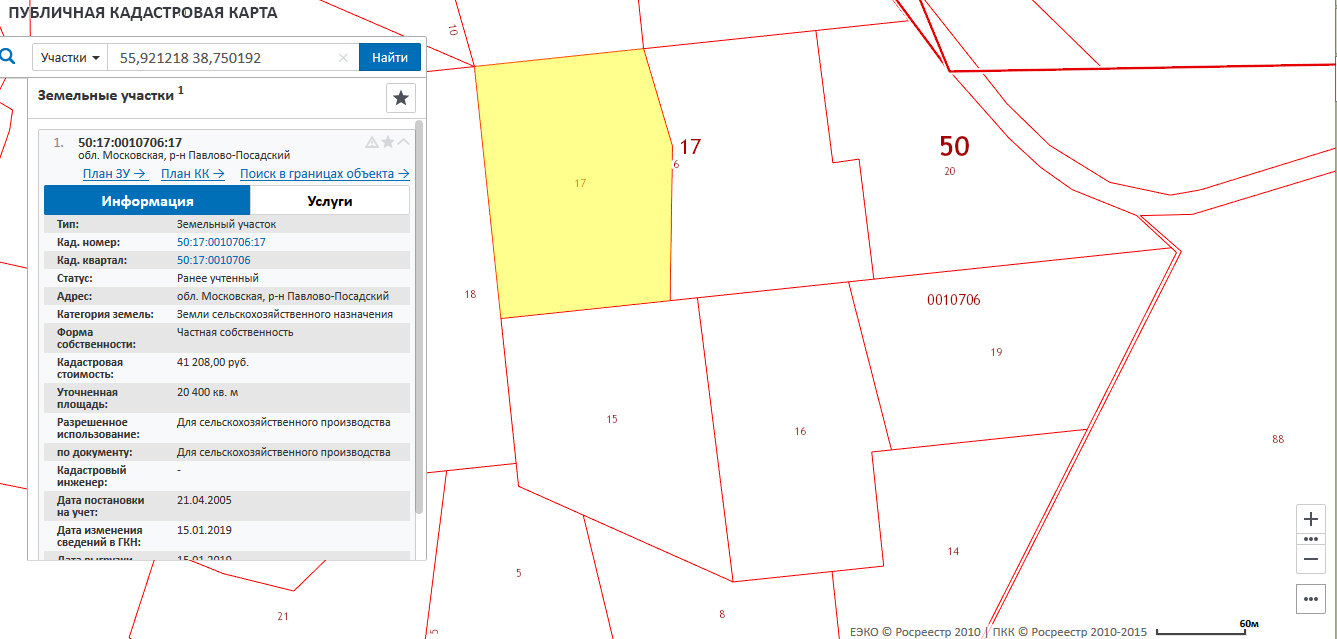Open favorites with the star button
Image resolution: width=1337 pixels, height=639 pixels.
pyautogui.click(x=400, y=98)
